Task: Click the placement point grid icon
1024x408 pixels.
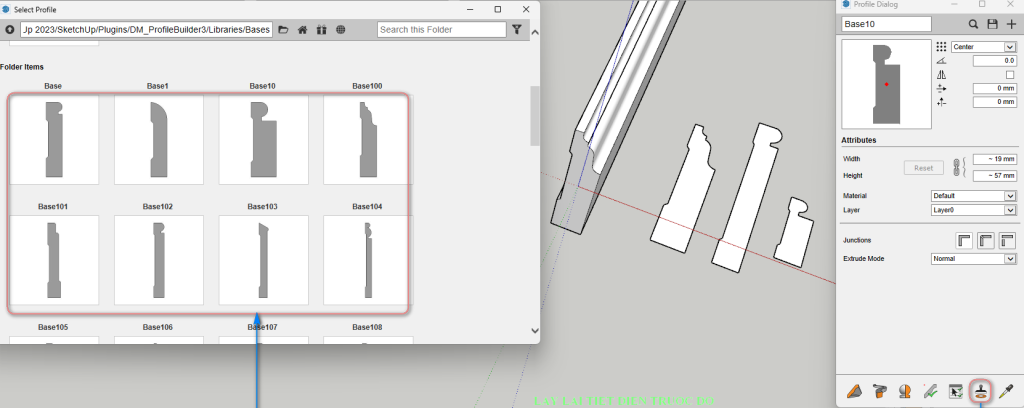Action: [x=941, y=47]
